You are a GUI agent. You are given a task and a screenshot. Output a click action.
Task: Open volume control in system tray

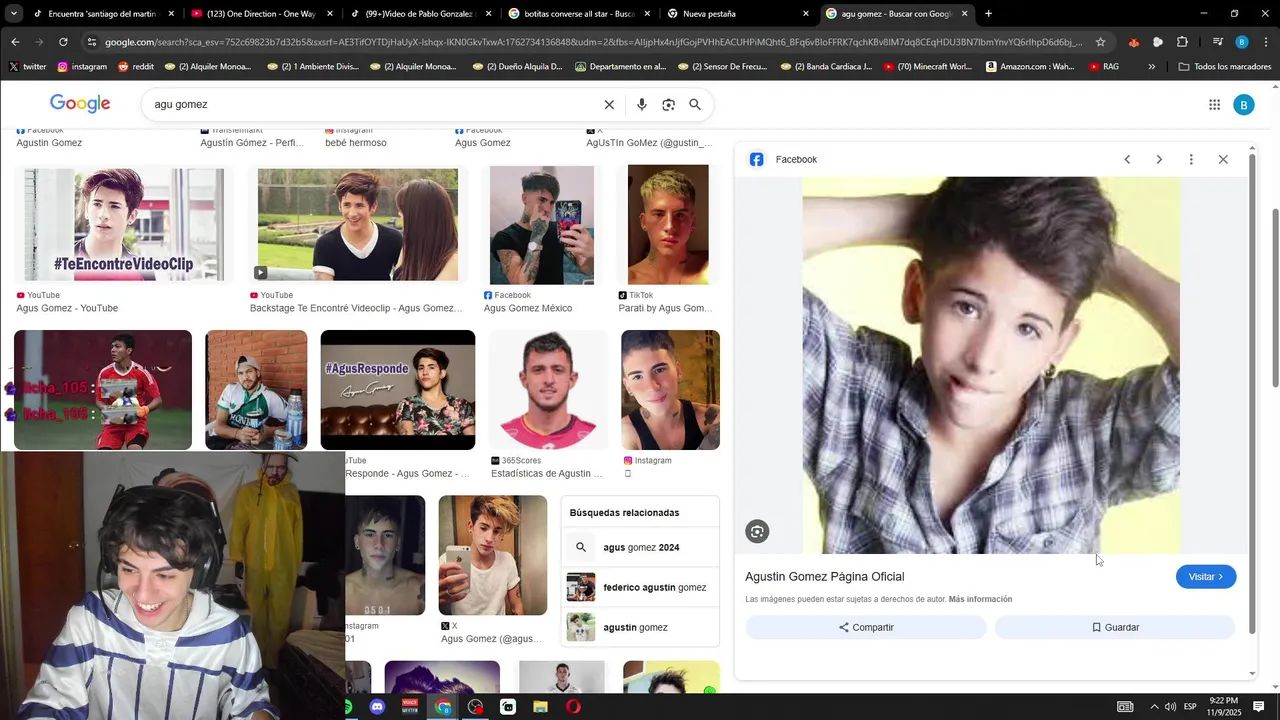point(1170,707)
